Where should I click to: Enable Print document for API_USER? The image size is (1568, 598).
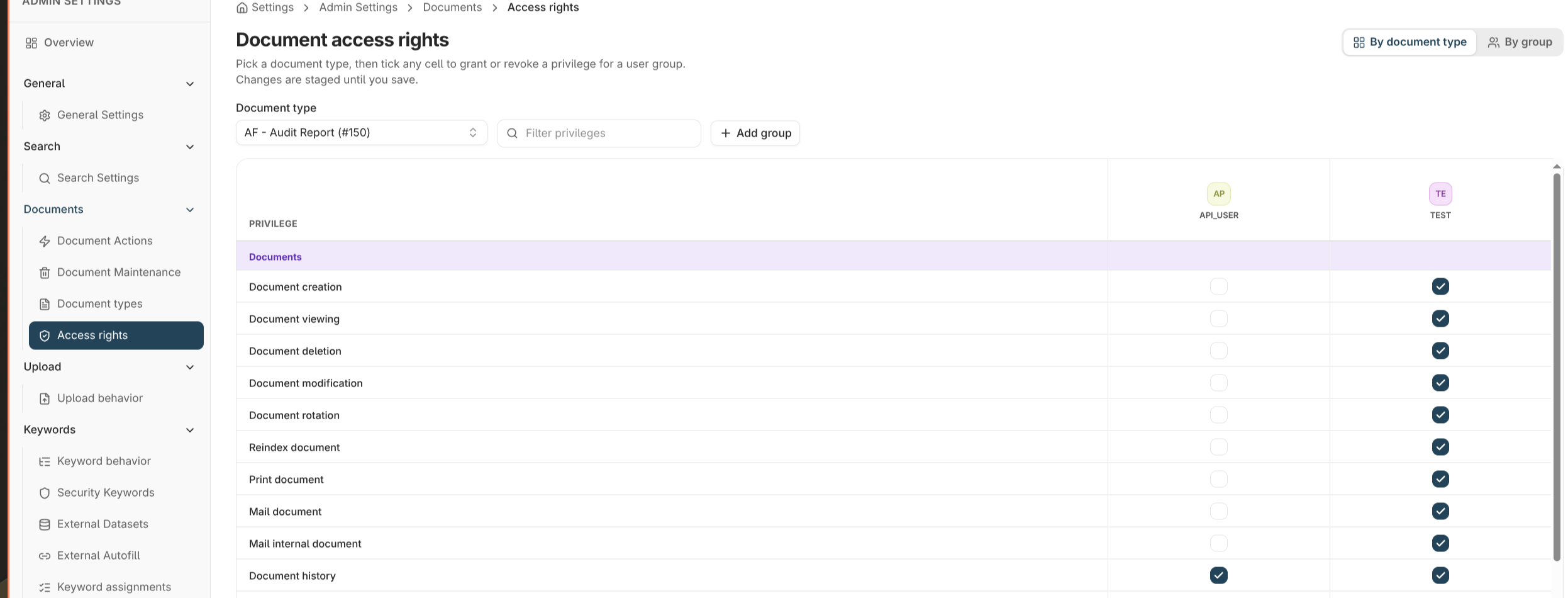point(1219,479)
